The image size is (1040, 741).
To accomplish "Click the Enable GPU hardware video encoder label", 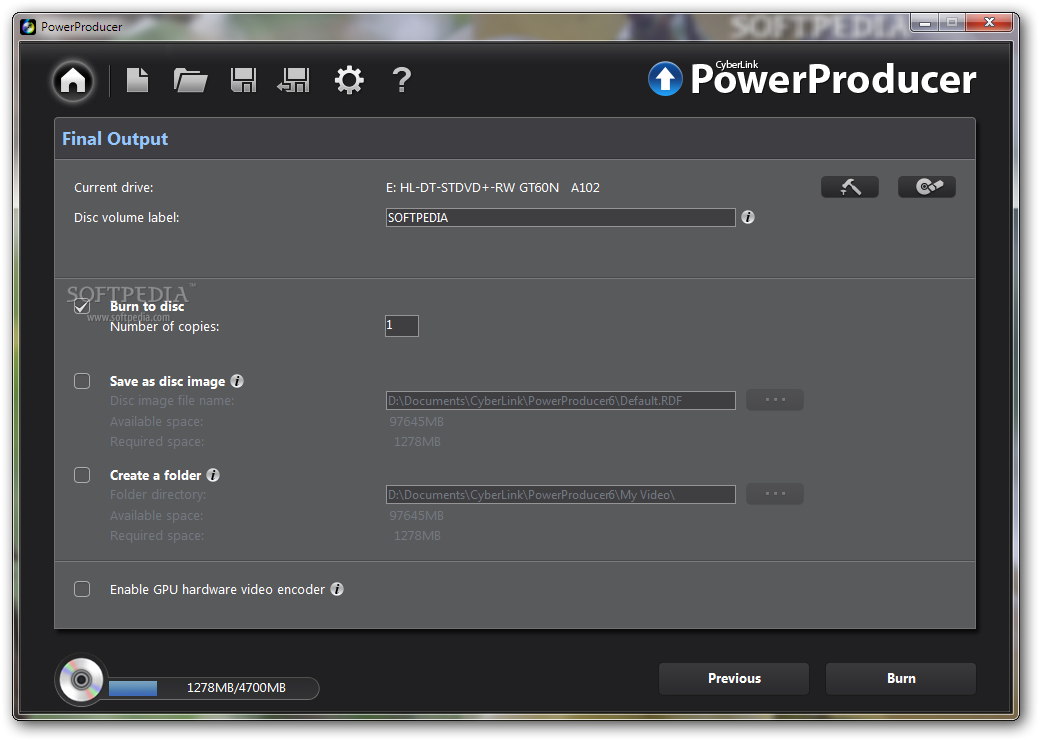I will pos(217,590).
